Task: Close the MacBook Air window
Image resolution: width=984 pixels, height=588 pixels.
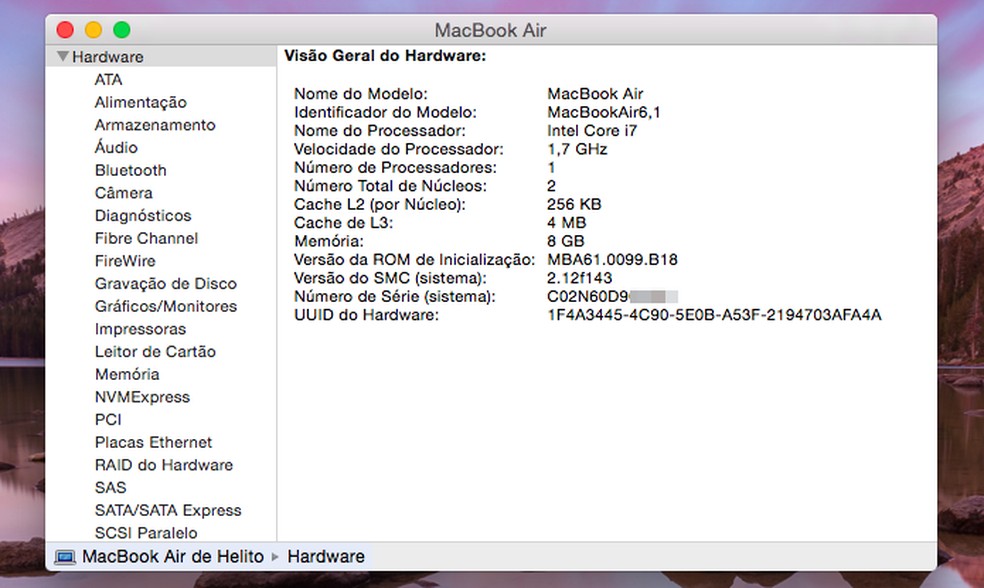Action: point(65,29)
